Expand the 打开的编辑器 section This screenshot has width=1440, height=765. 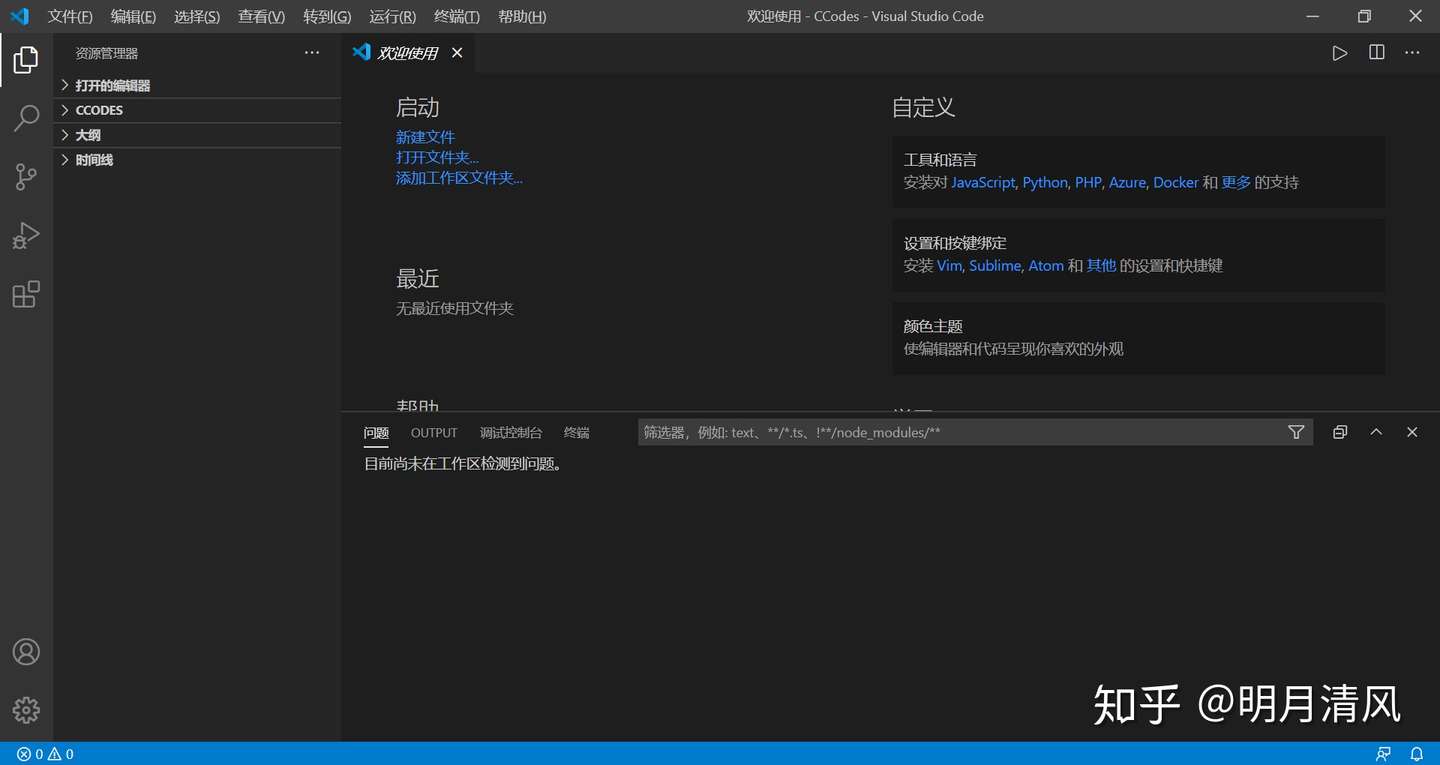tap(197, 86)
